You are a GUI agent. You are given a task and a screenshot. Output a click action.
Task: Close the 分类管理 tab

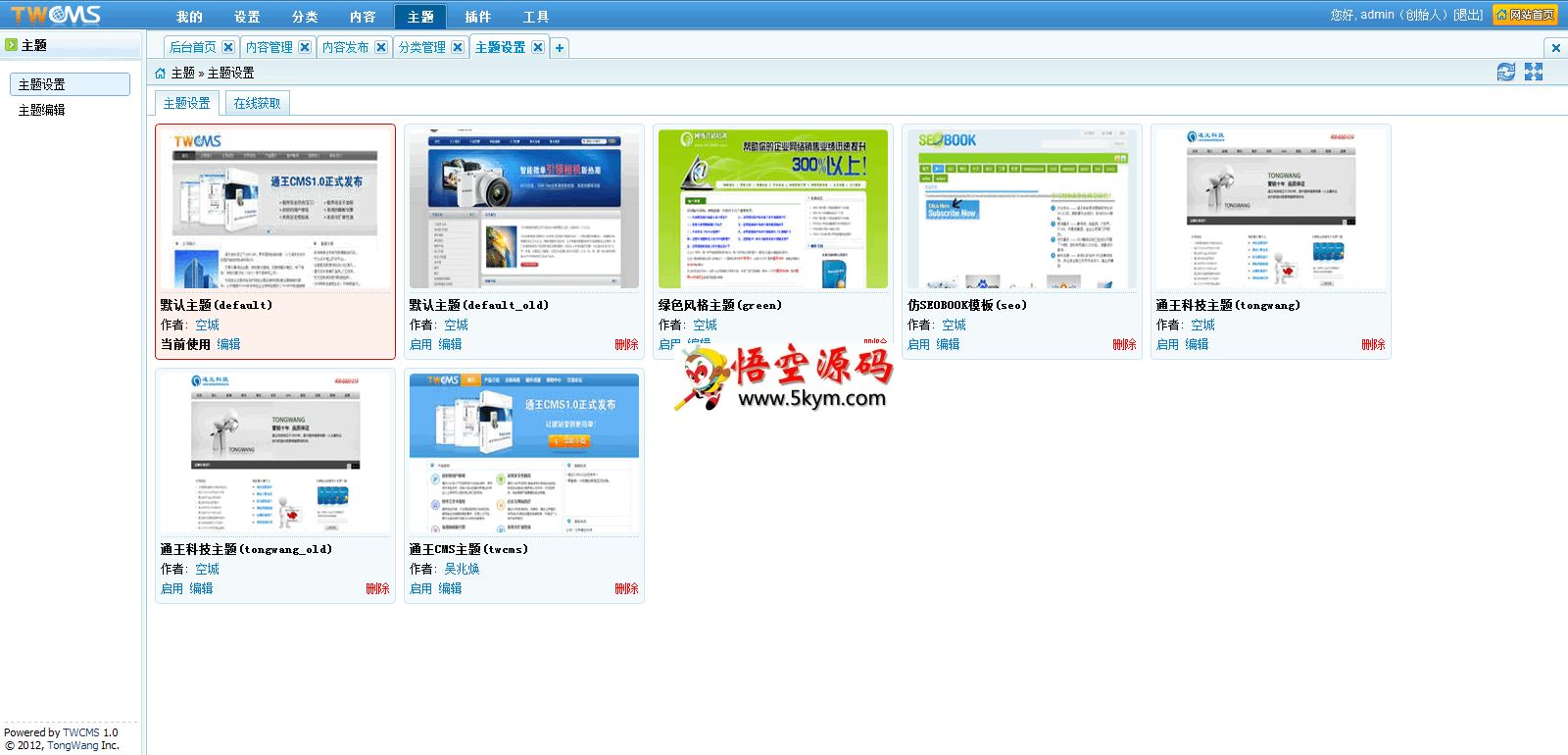458,47
